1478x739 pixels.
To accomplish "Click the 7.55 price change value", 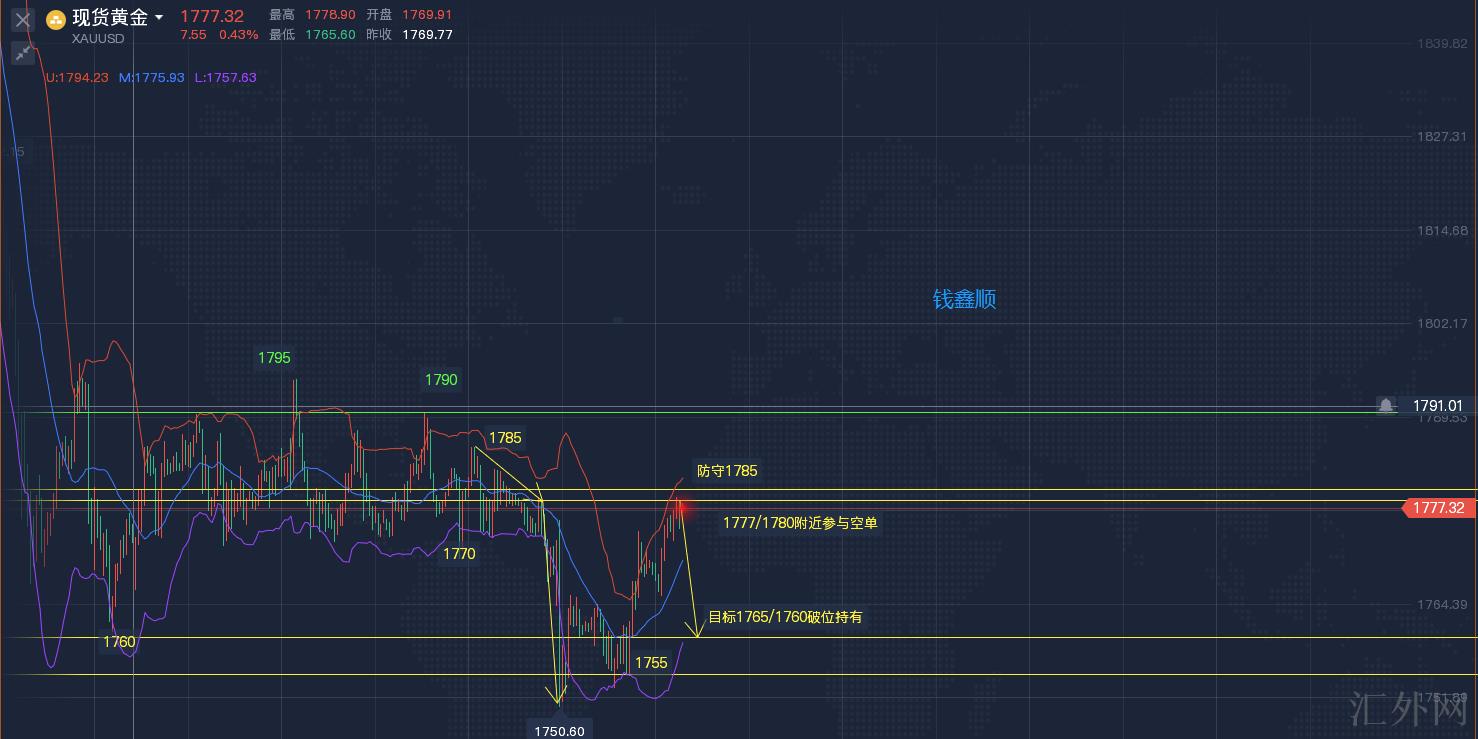I will pos(193,35).
